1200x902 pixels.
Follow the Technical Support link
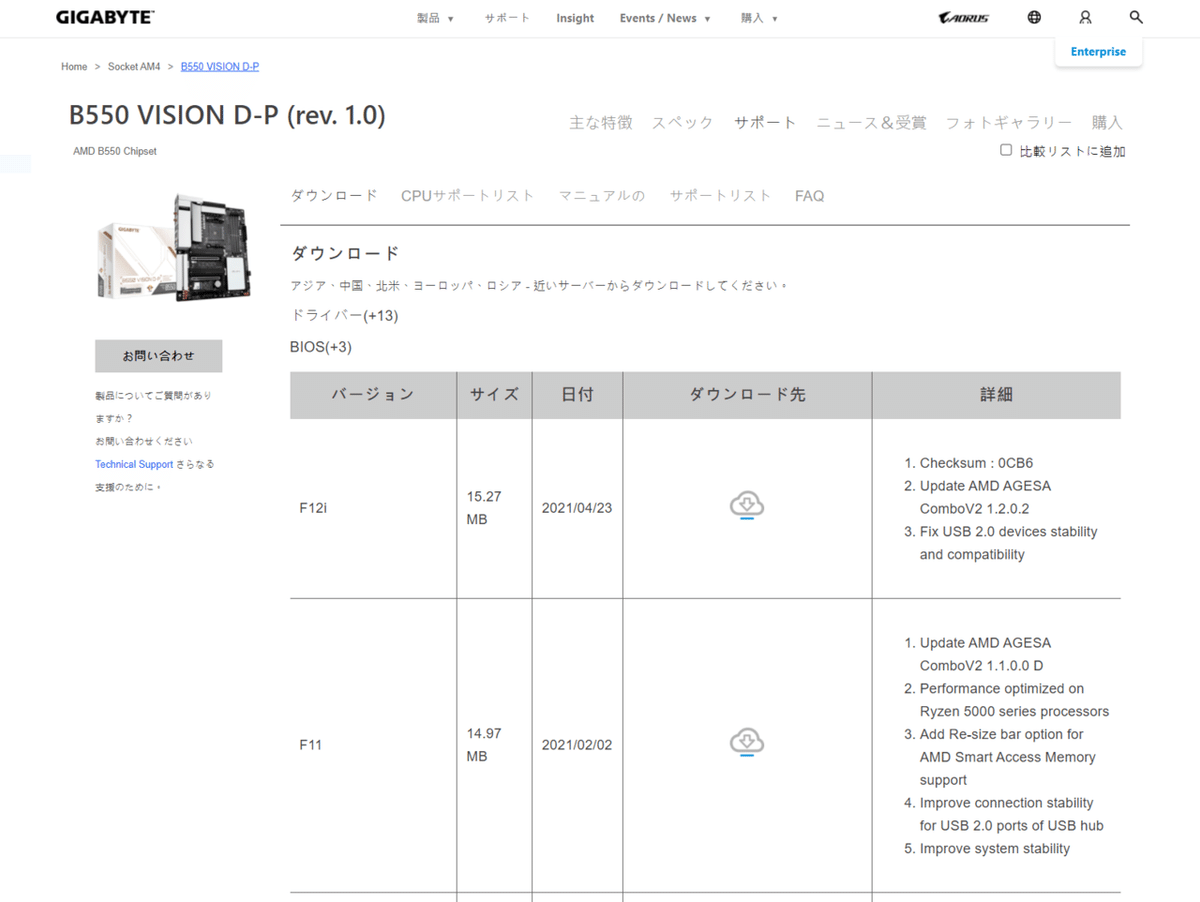pyautogui.click(x=134, y=464)
